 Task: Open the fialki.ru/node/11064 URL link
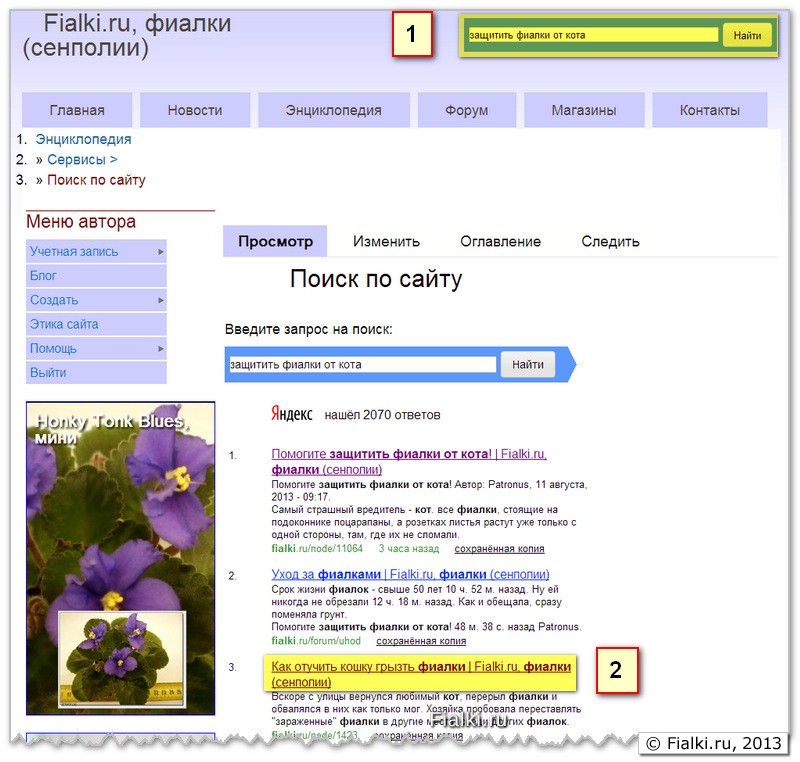(317, 548)
